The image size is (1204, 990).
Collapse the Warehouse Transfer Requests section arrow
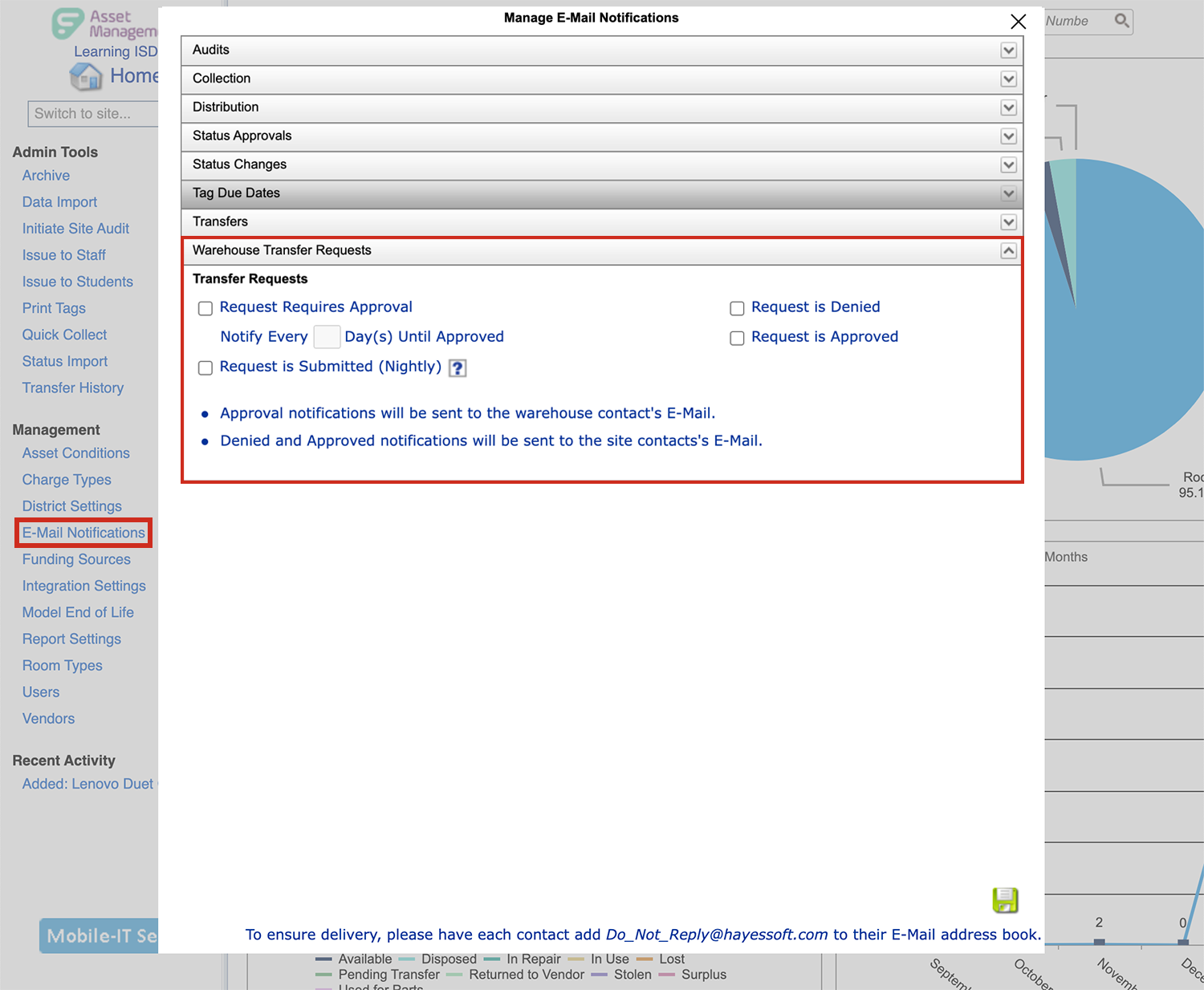click(x=1009, y=251)
